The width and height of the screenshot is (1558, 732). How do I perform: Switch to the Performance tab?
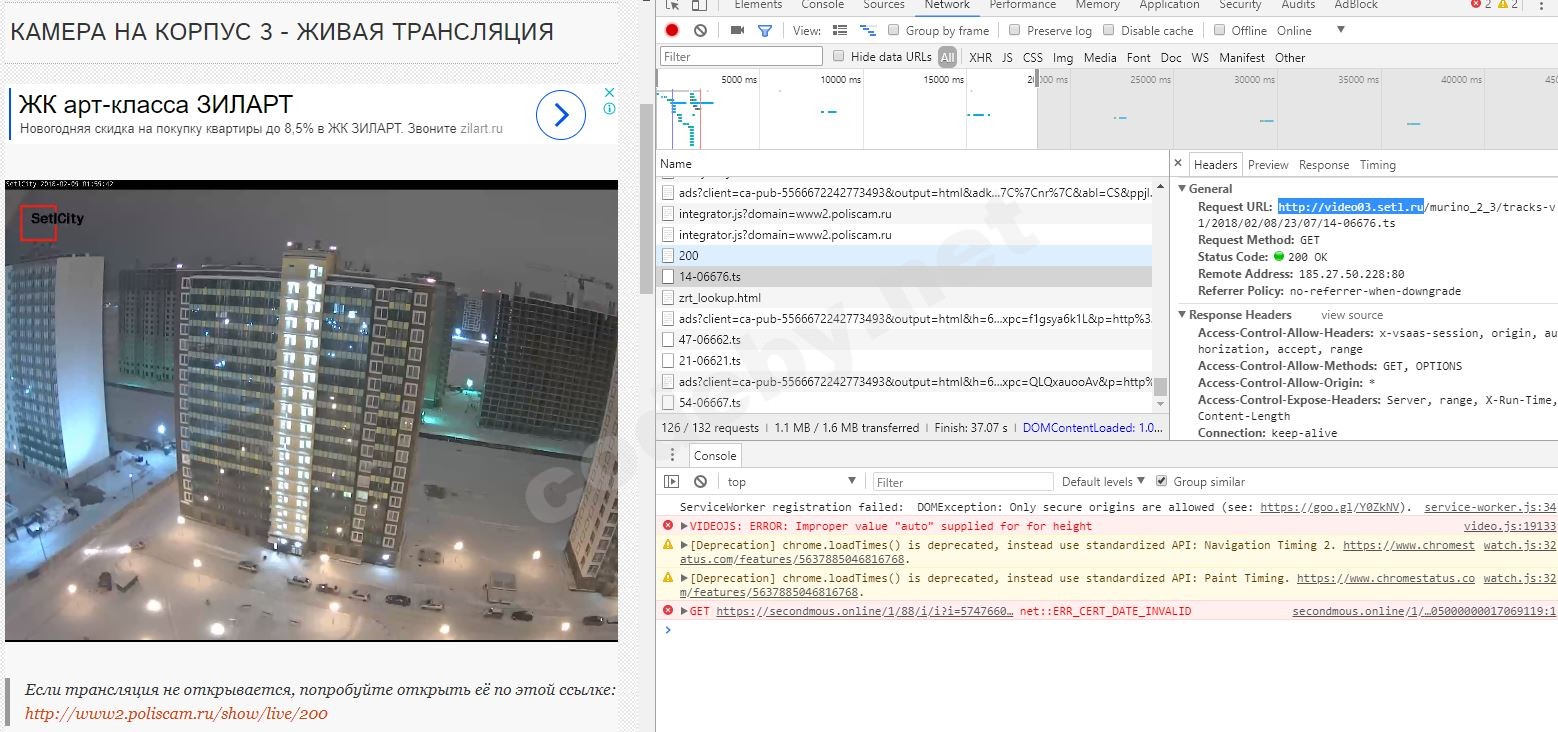[1022, 5]
